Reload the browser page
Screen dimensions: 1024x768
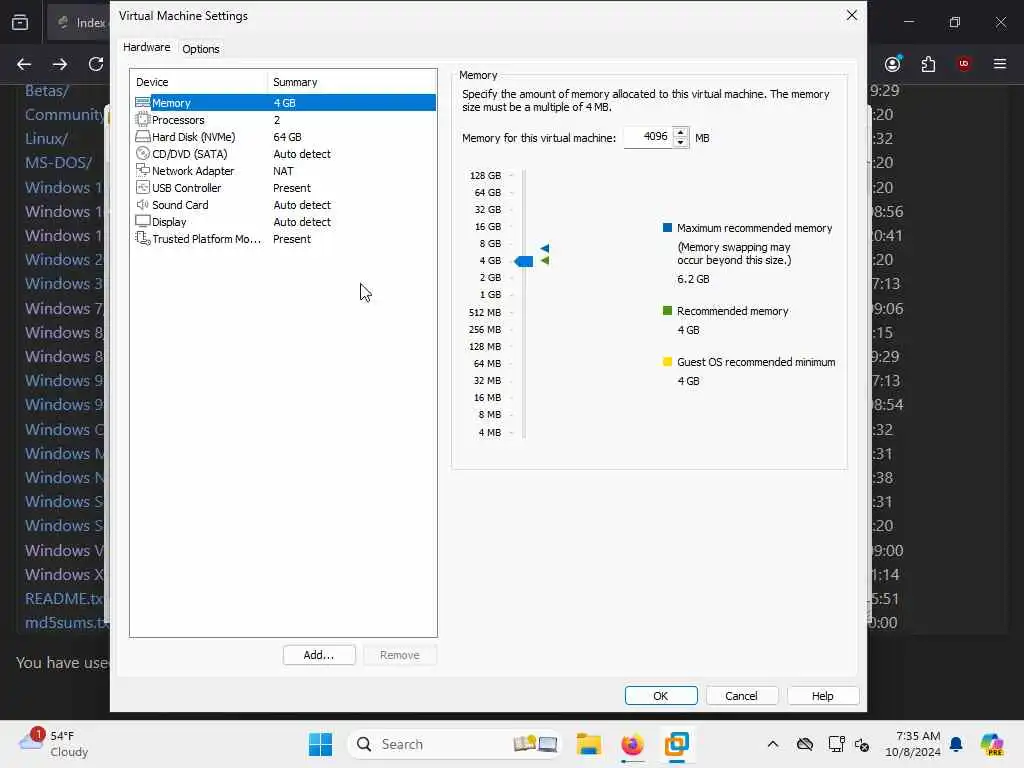96,64
